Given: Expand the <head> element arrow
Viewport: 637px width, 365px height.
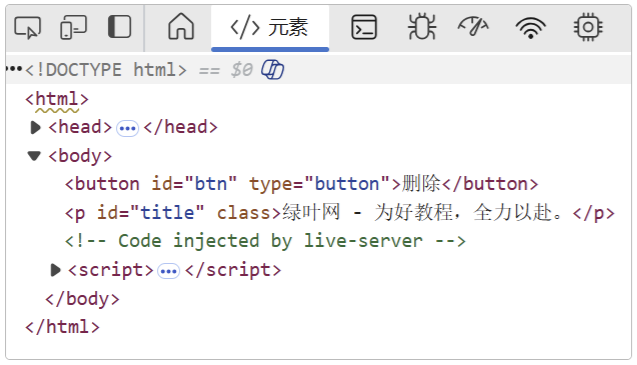Looking at the screenshot, I should 36,128.
